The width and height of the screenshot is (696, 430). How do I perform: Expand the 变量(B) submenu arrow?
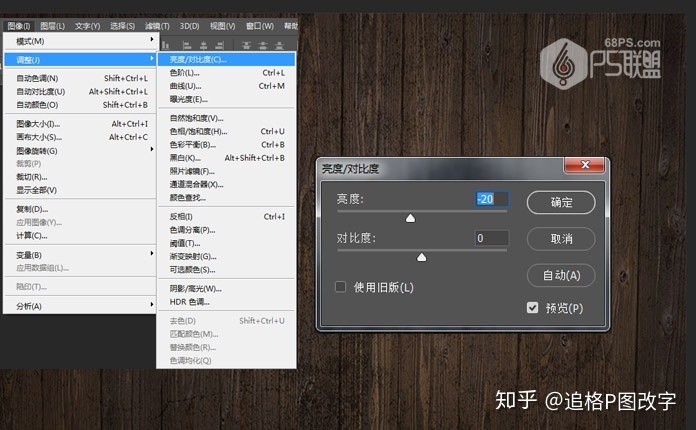point(151,254)
